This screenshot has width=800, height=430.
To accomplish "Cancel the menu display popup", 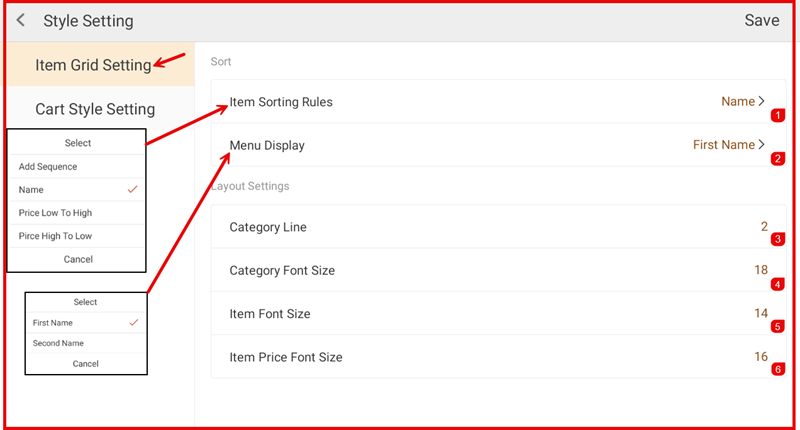I will (x=85, y=363).
